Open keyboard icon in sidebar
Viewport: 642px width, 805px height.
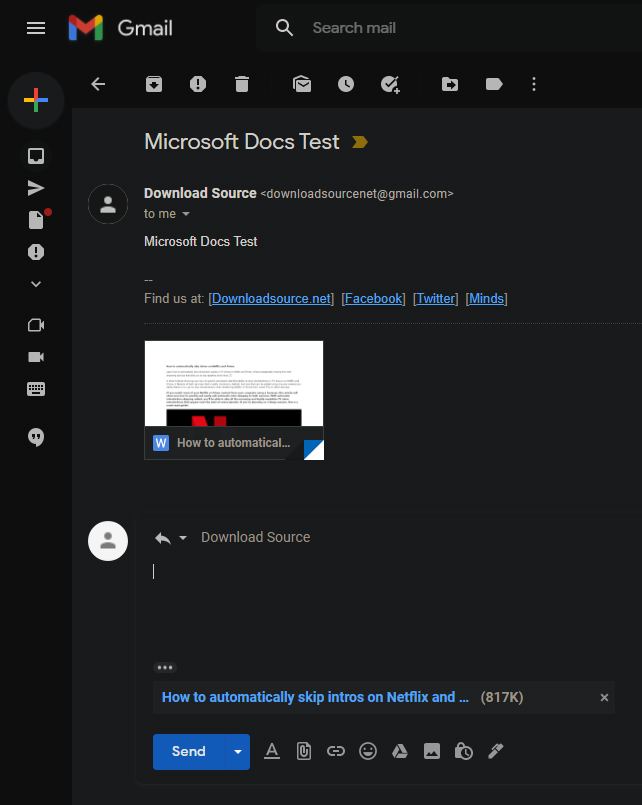pyautogui.click(x=36, y=389)
